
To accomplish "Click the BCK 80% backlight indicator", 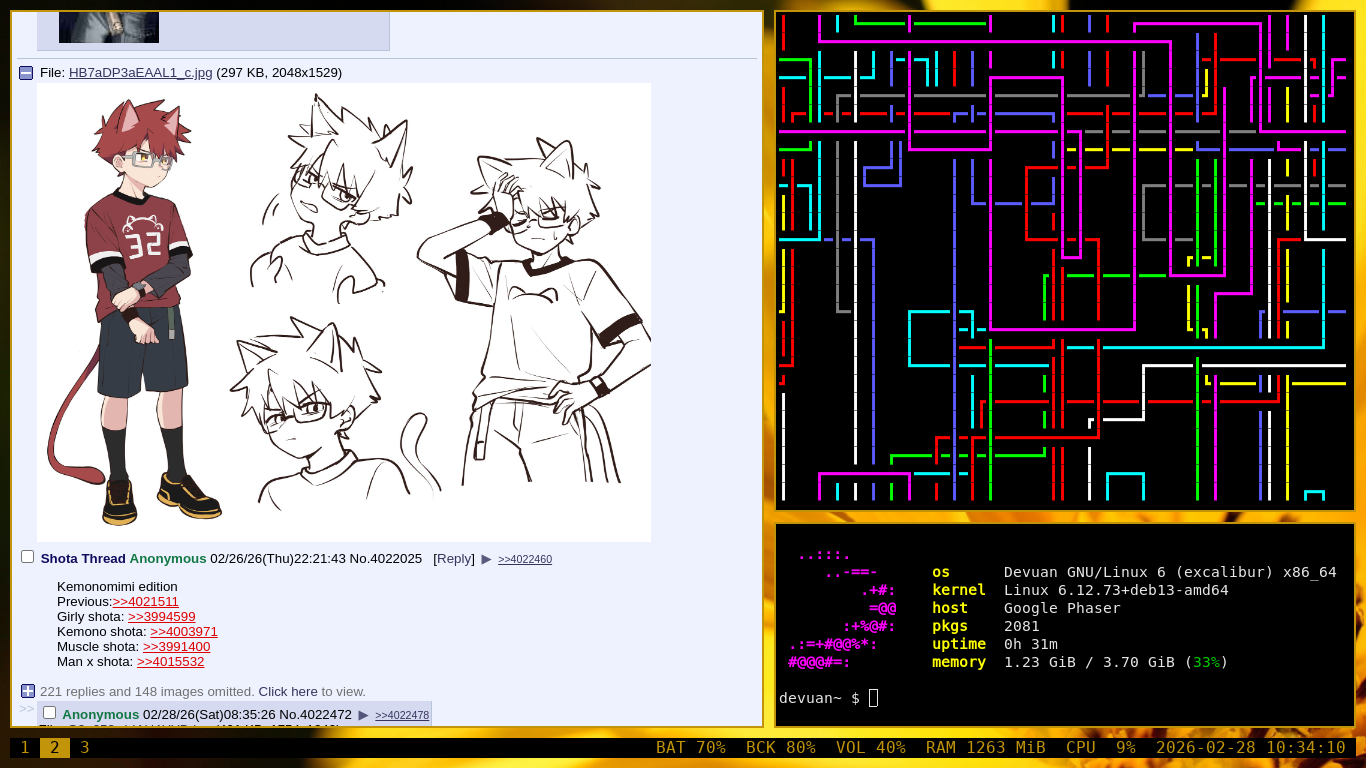I will 781,748.
